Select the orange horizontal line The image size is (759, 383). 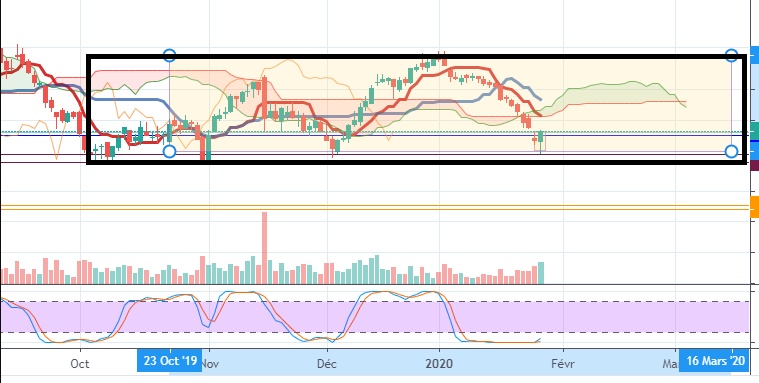(375, 207)
